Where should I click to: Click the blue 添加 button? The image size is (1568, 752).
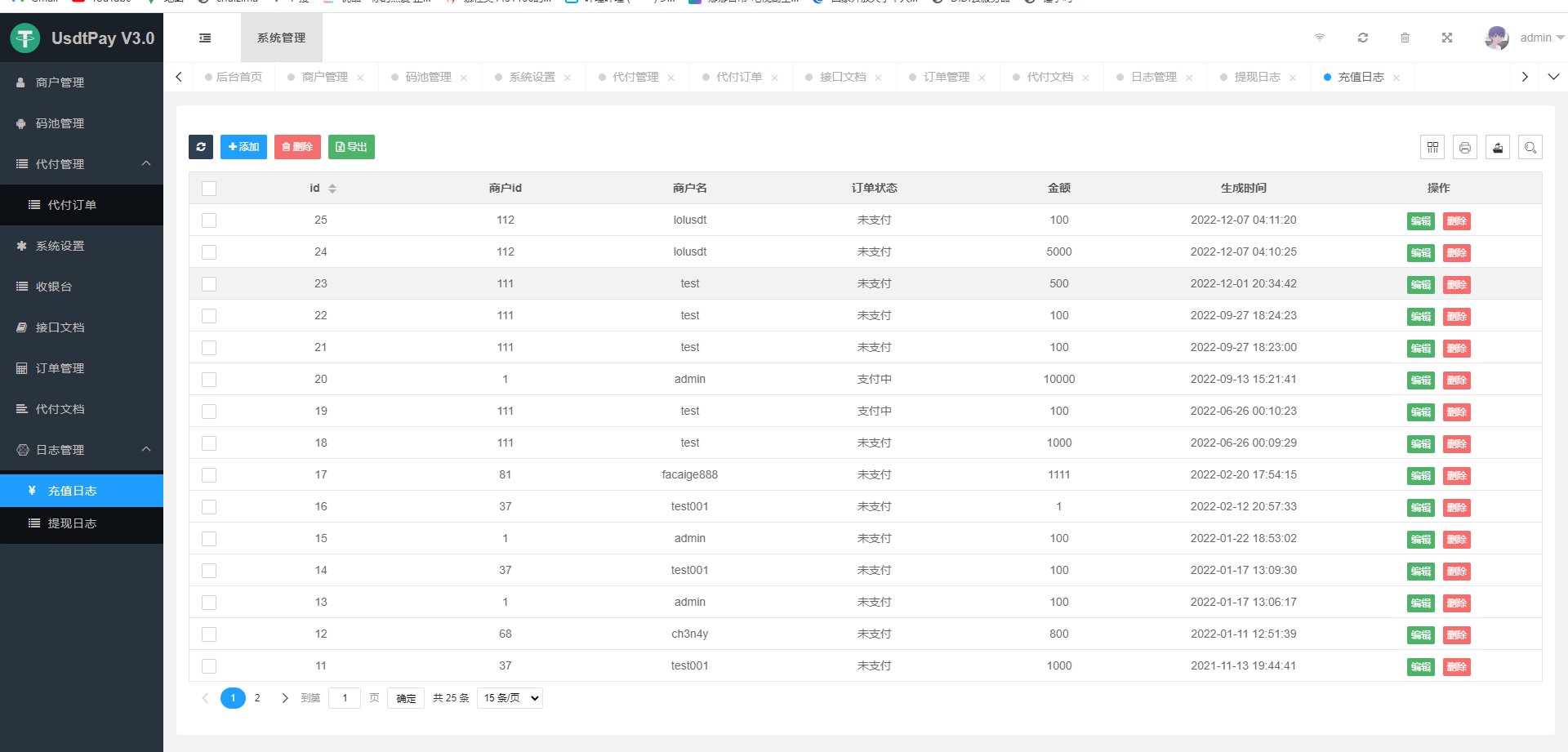[243, 147]
